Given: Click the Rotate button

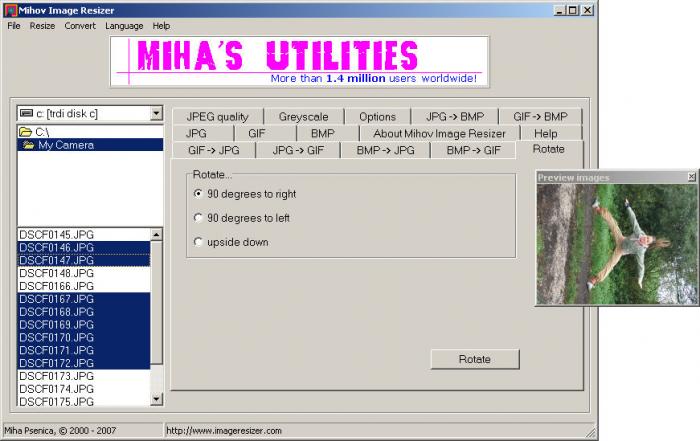Looking at the screenshot, I should pos(475,359).
